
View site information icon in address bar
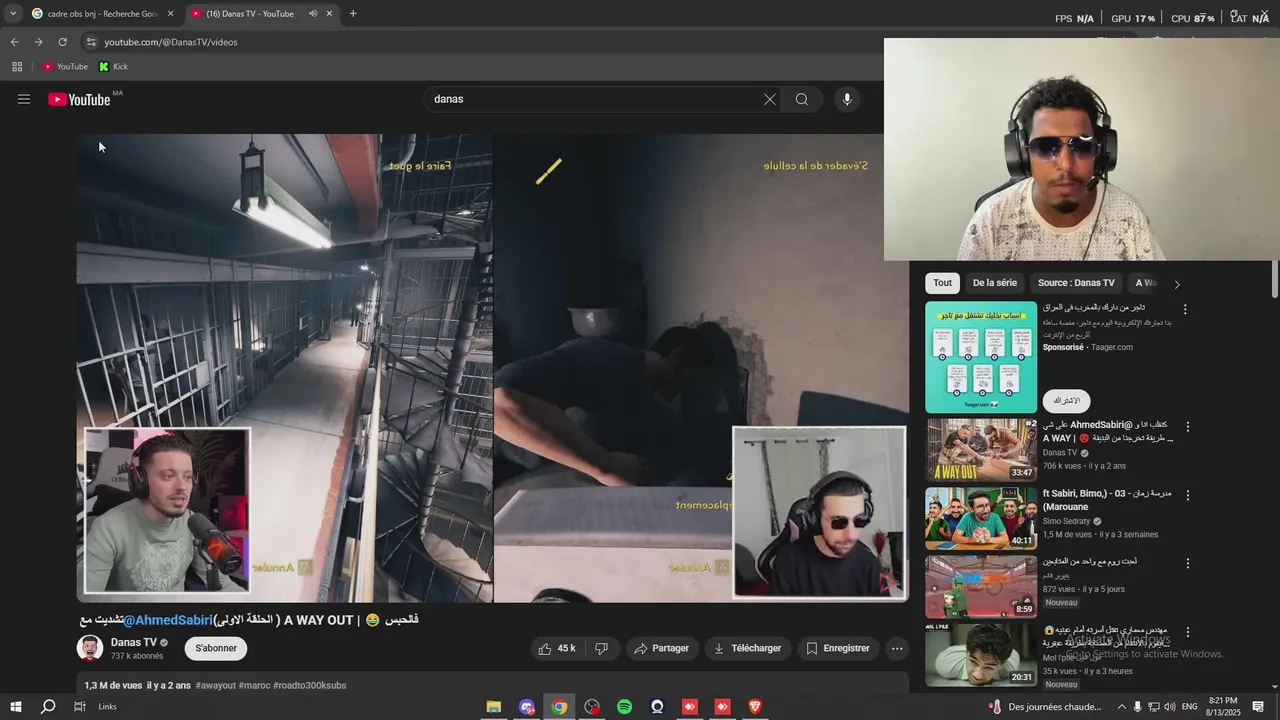coord(91,42)
